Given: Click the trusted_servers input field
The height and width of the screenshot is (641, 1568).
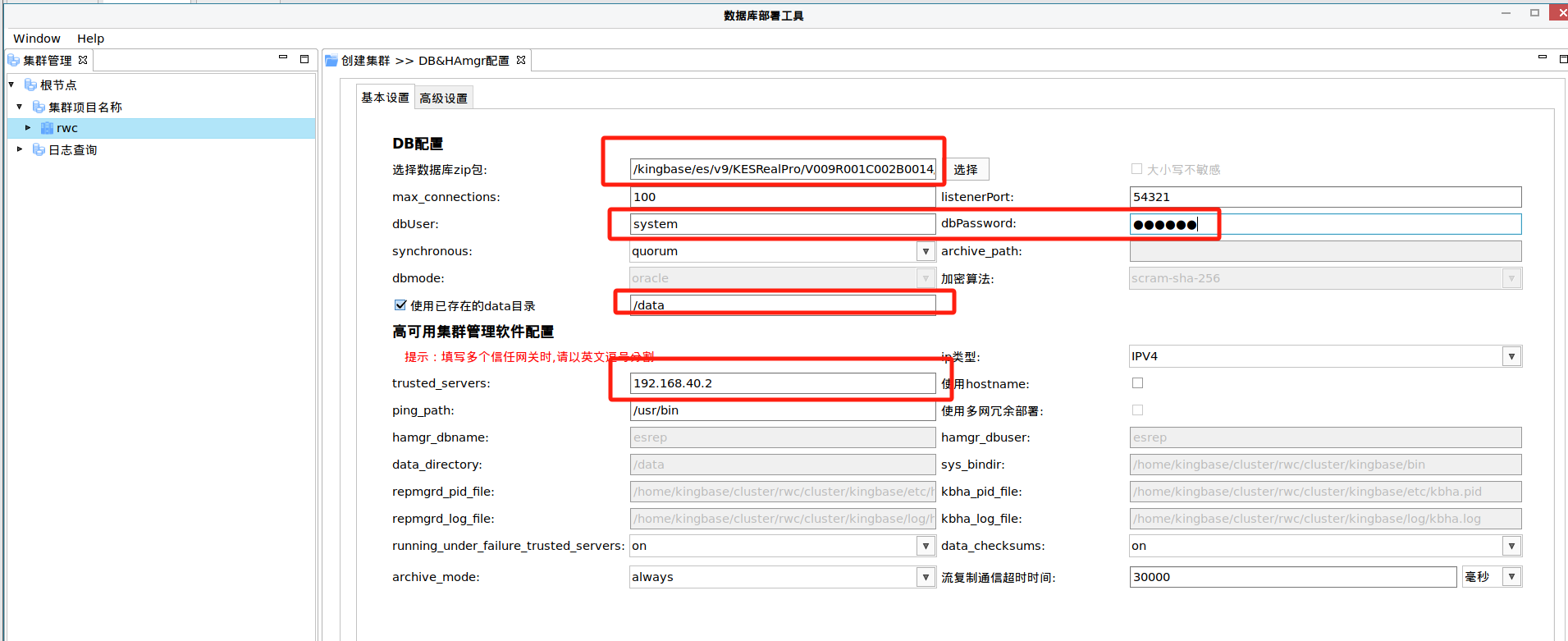Looking at the screenshot, I should 782,383.
